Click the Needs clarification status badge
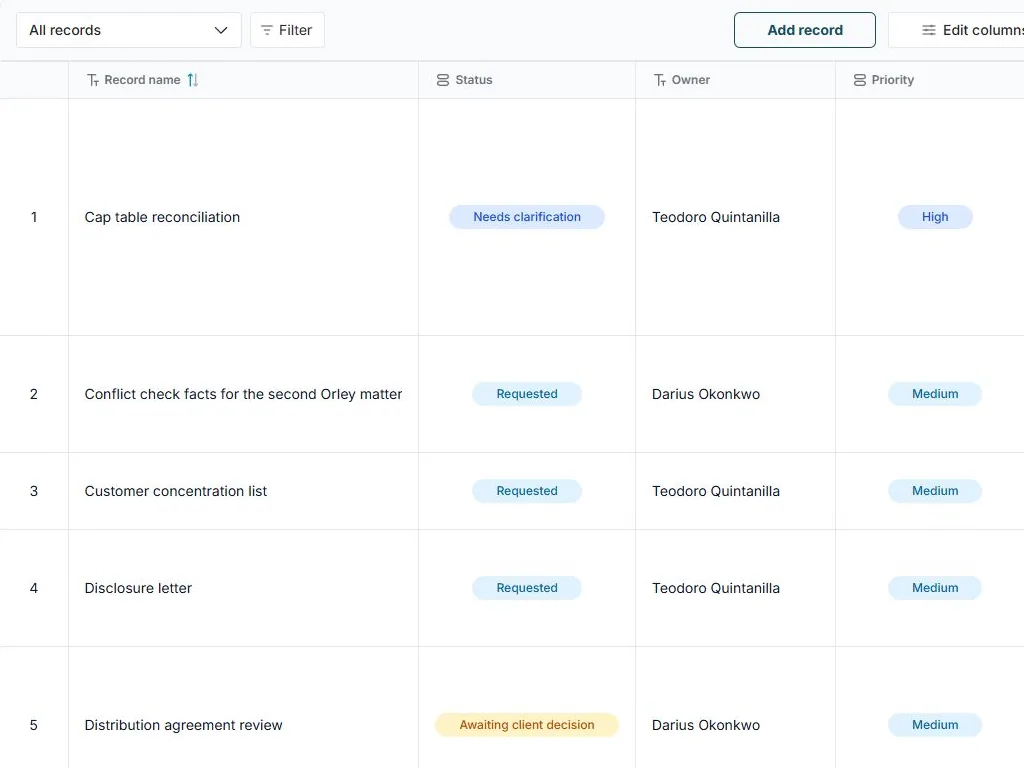The image size is (1024, 768). tap(527, 217)
